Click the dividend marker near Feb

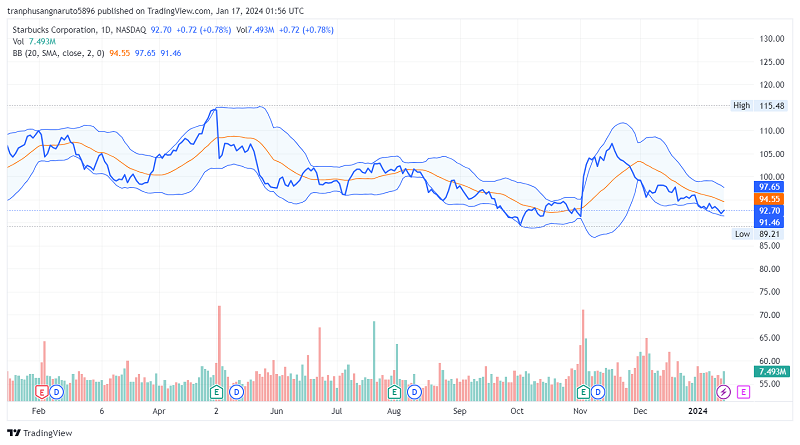tap(57, 392)
